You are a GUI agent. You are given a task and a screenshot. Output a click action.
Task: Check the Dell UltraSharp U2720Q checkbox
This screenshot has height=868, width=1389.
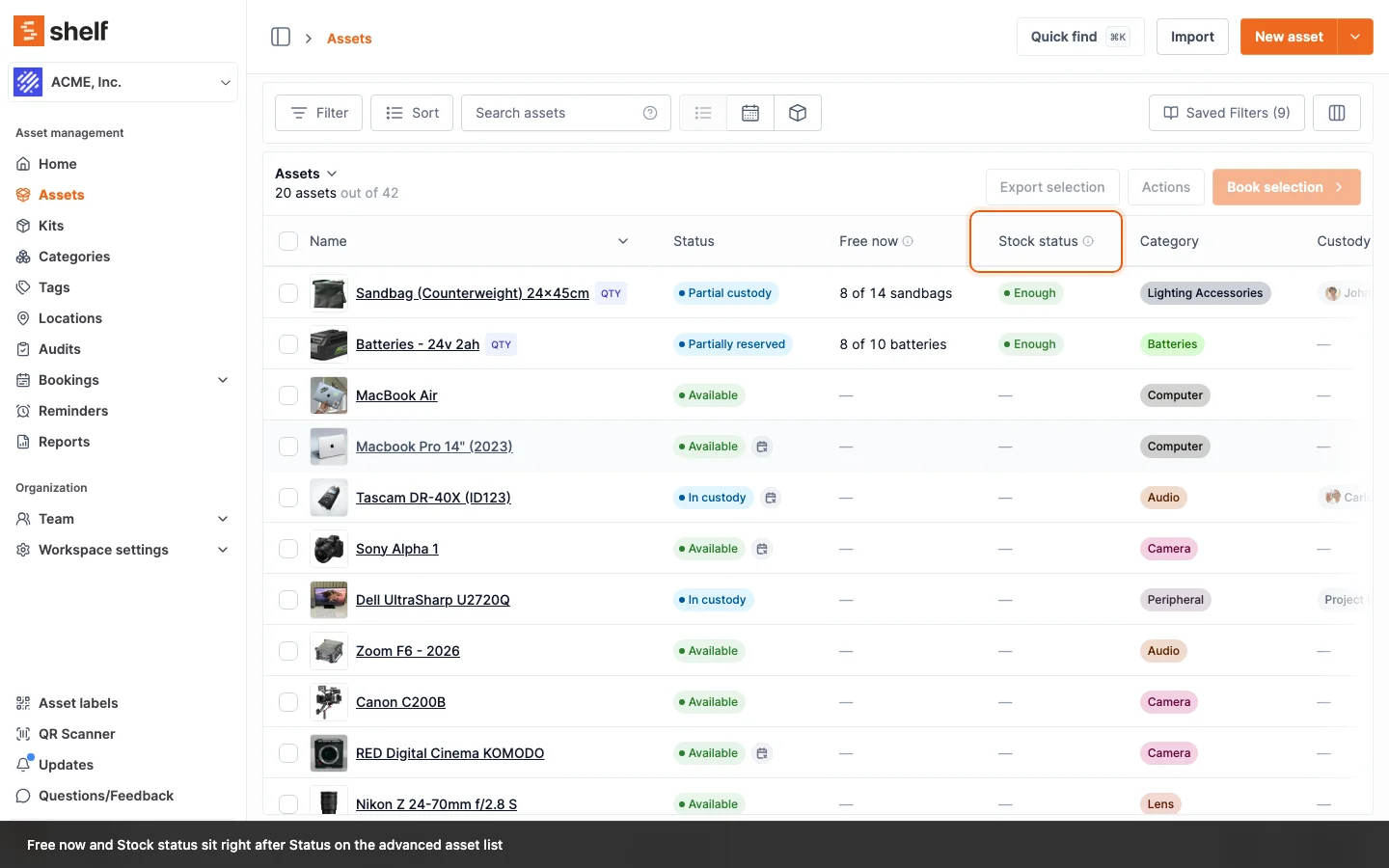(x=288, y=600)
